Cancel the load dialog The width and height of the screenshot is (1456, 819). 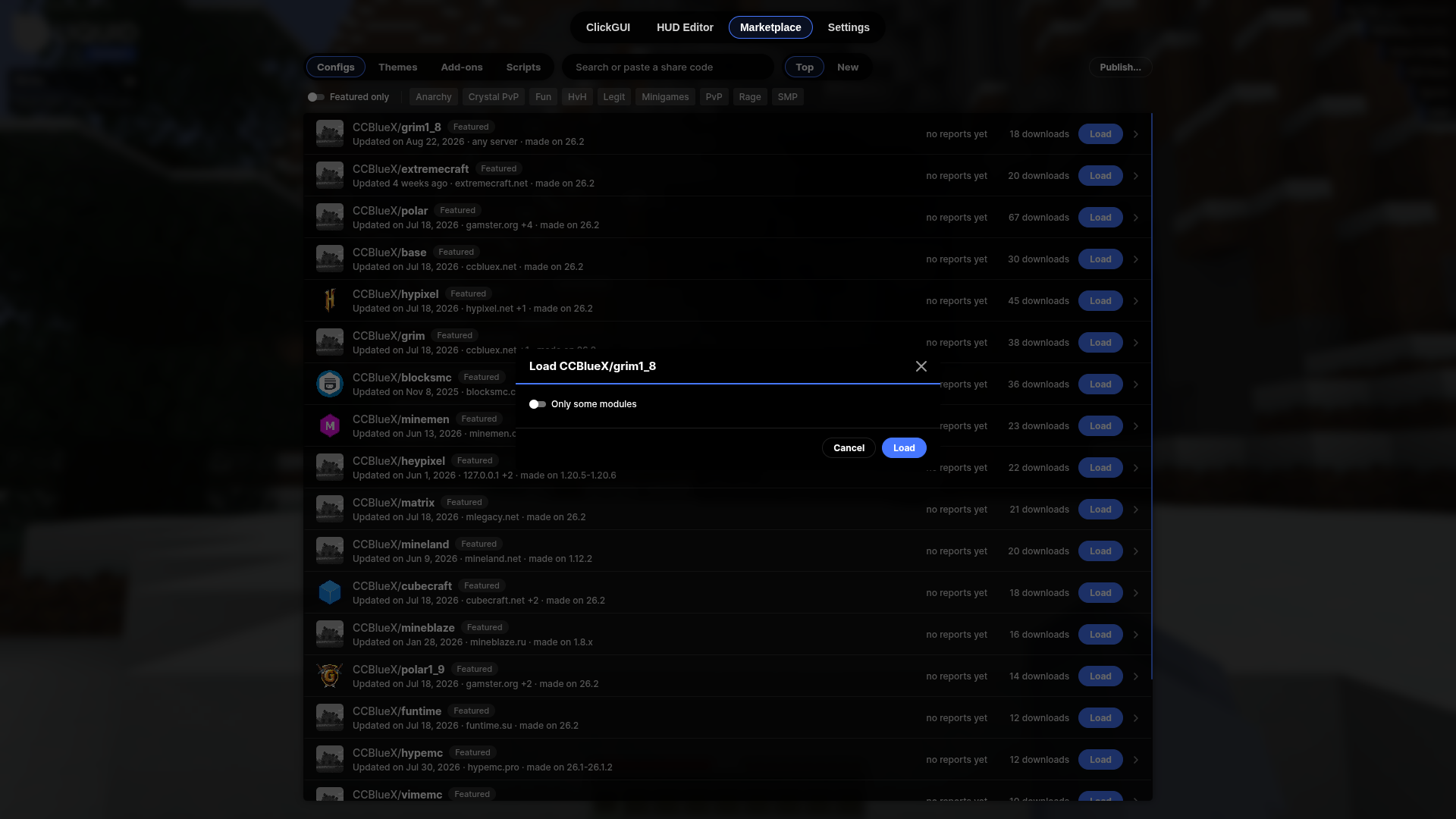pos(849,448)
